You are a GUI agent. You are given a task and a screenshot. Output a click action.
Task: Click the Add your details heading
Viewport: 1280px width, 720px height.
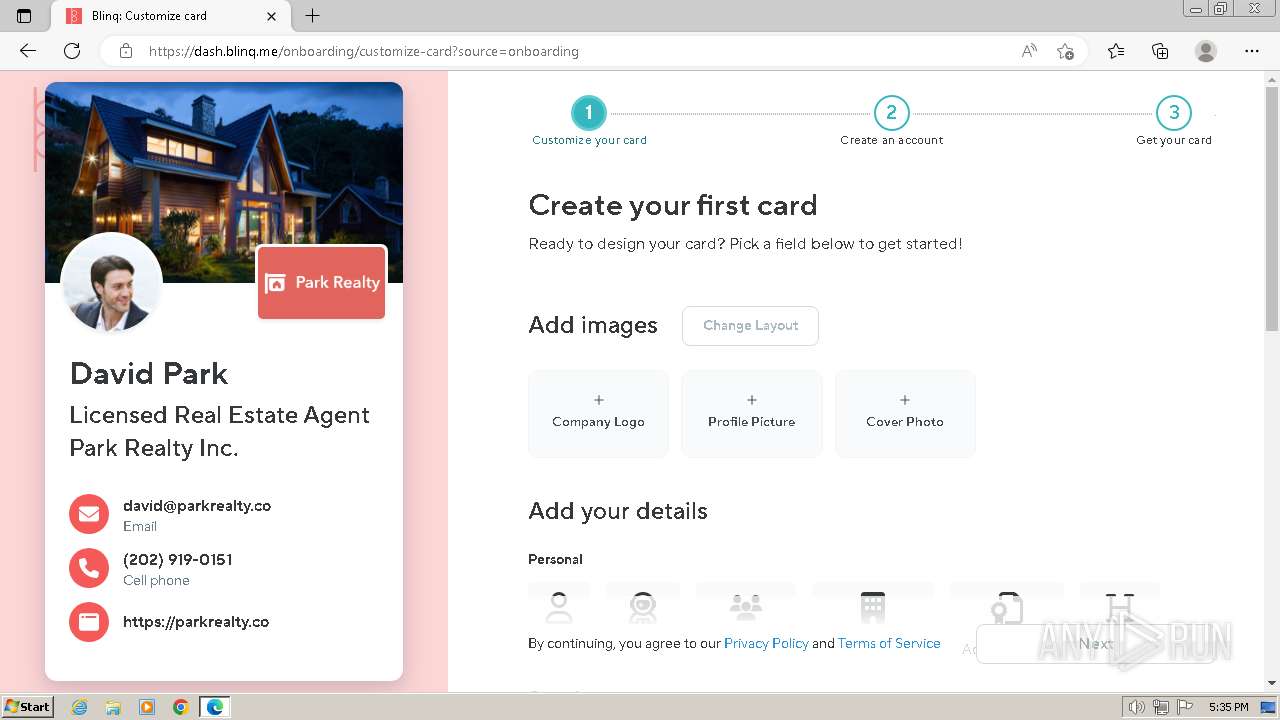pos(618,511)
